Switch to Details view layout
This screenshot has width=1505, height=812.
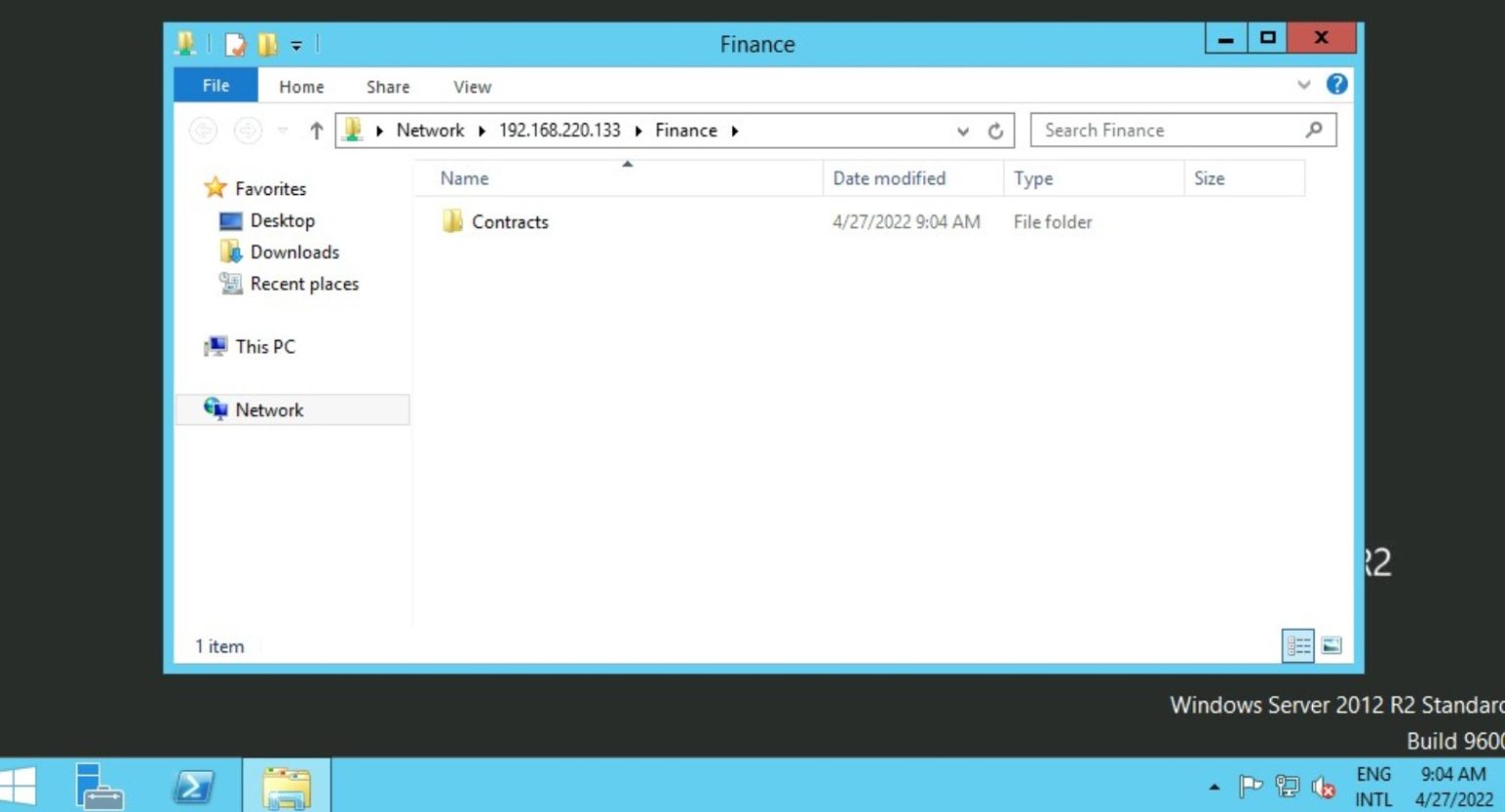(1298, 645)
